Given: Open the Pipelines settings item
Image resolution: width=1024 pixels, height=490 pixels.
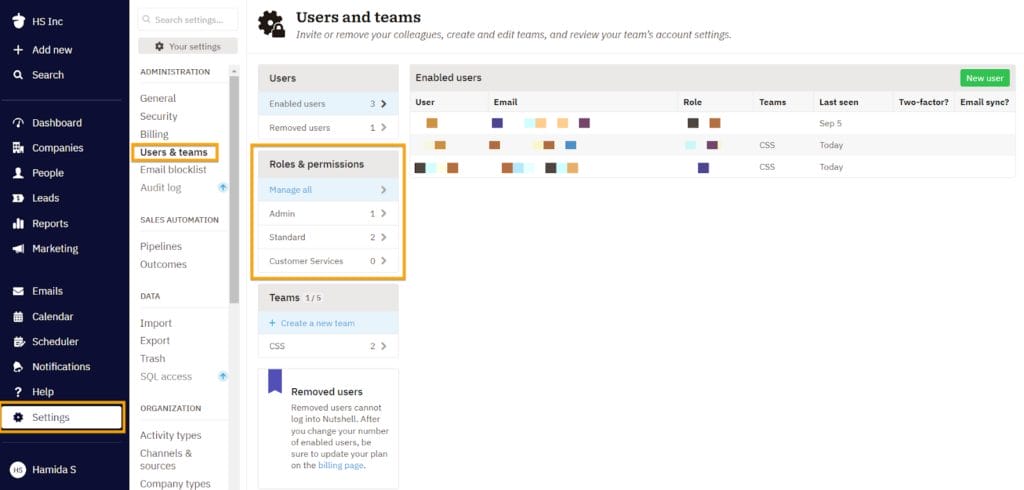Looking at the screenshot, I should [161, 246].
